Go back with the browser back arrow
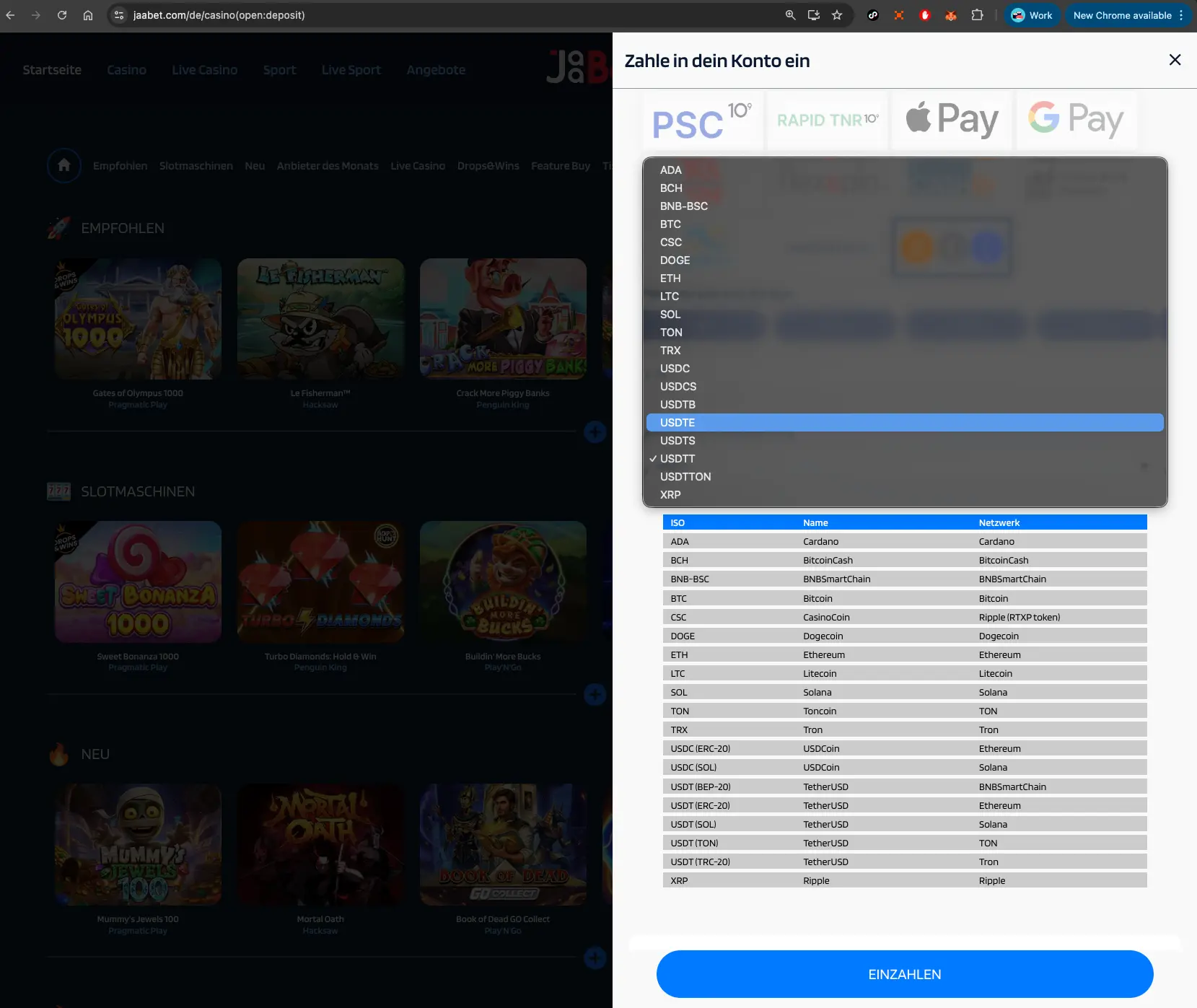Screen dimensions: 1197x1008 [11, 15]
